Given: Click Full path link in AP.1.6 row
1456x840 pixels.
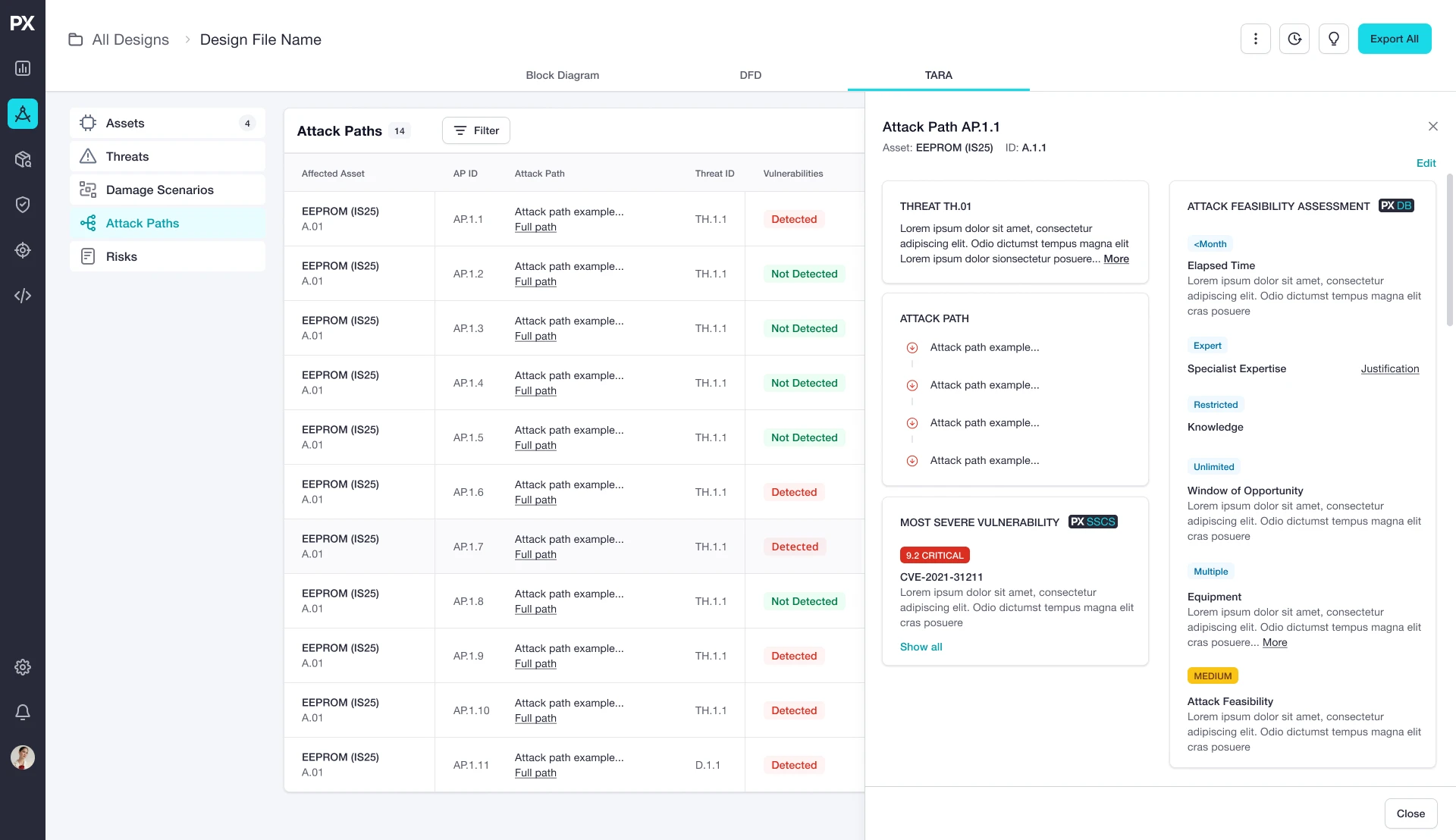Looking at the screenshot, I should click(535, 500).
